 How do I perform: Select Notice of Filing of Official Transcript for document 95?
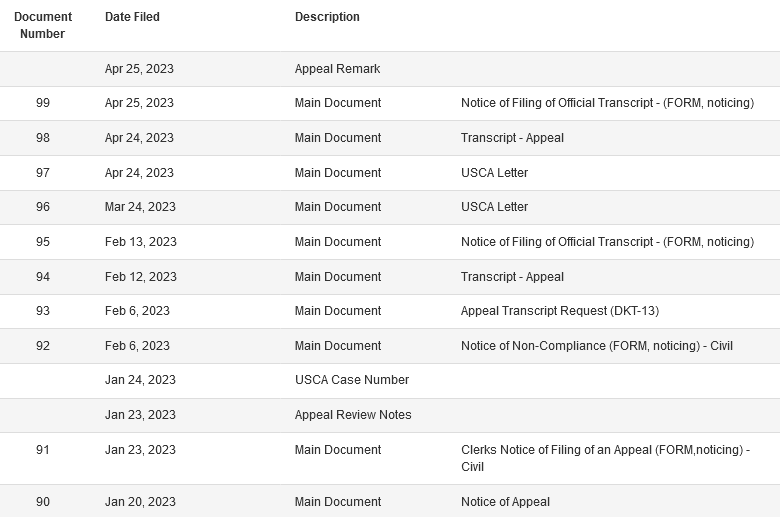(607, 242)
